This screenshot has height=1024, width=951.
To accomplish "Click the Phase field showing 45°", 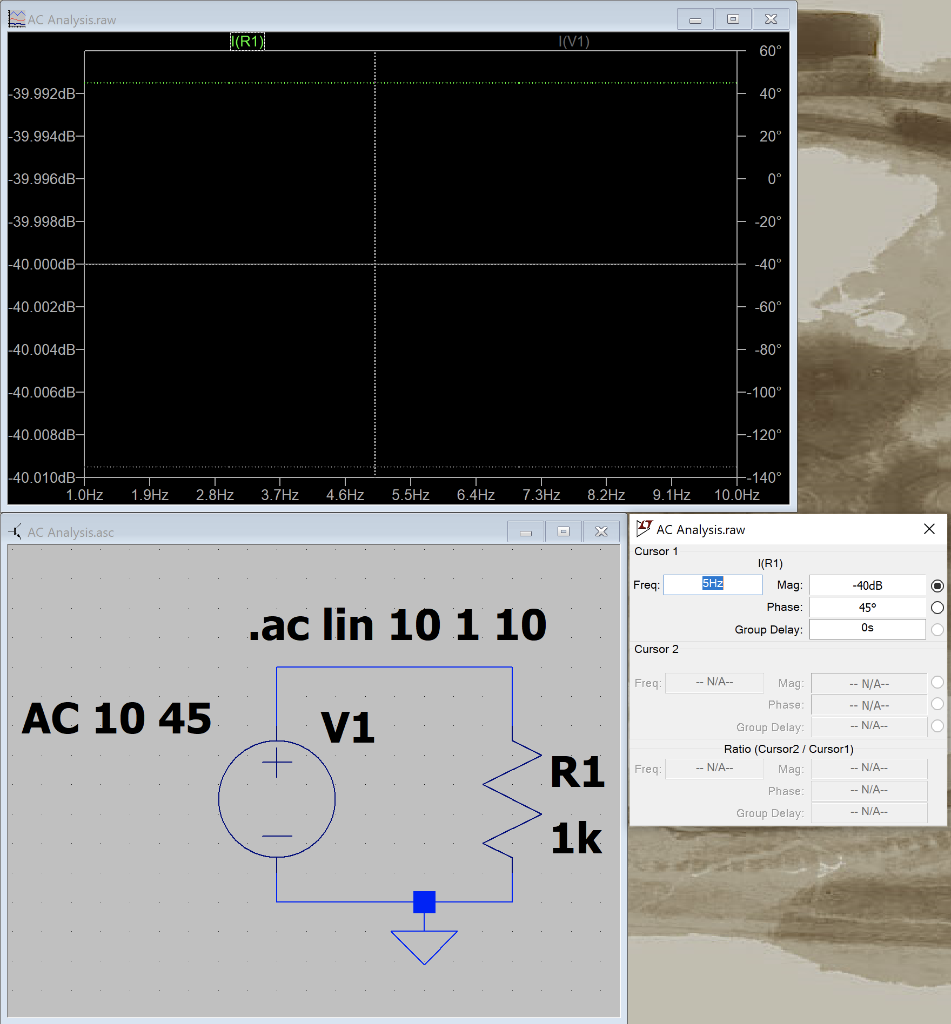I will click(x=867, y=606).
